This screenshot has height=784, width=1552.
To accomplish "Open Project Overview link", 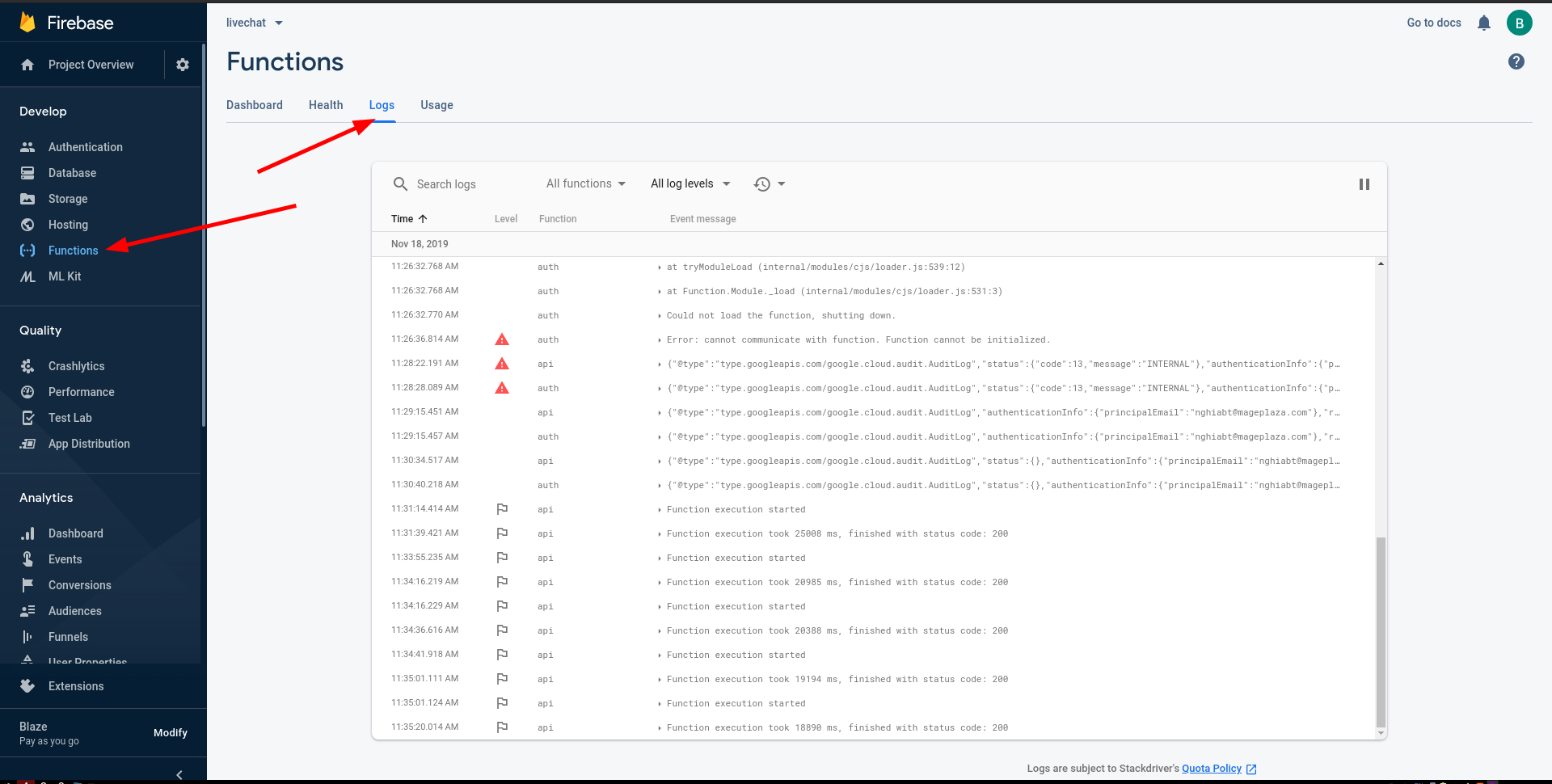I will pyautogui.click(x=91, y=65).
